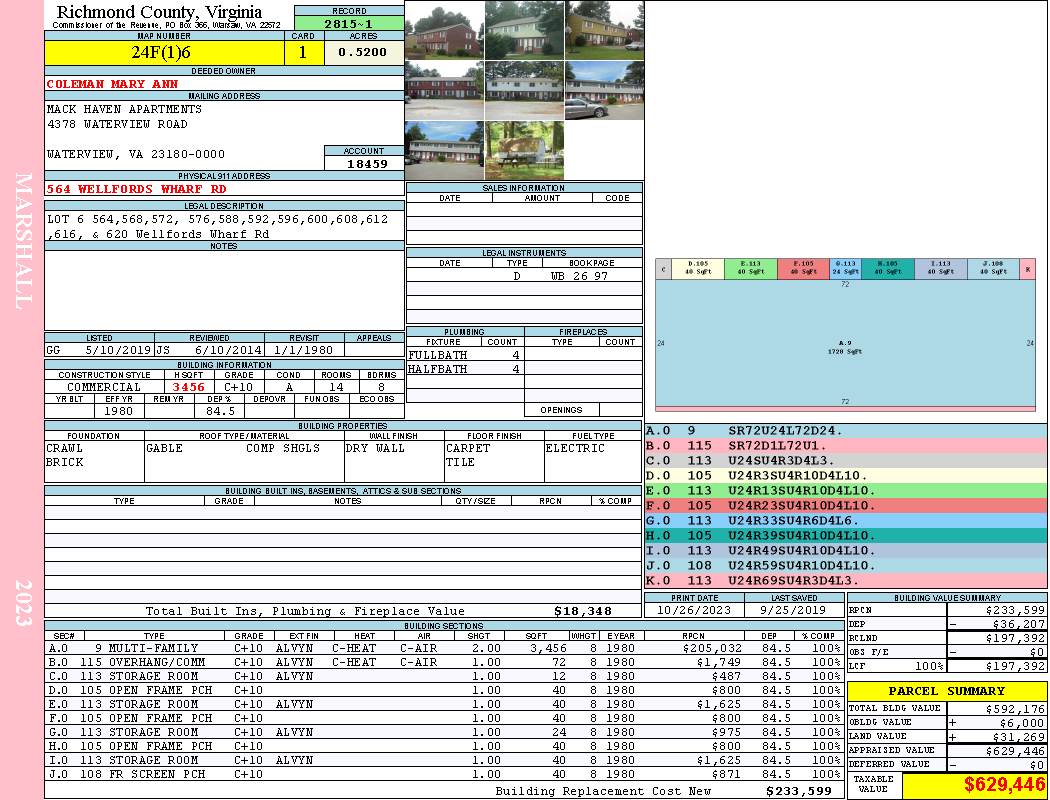Select the A.9 1728 SqFt sketch area

pos(845,343)
